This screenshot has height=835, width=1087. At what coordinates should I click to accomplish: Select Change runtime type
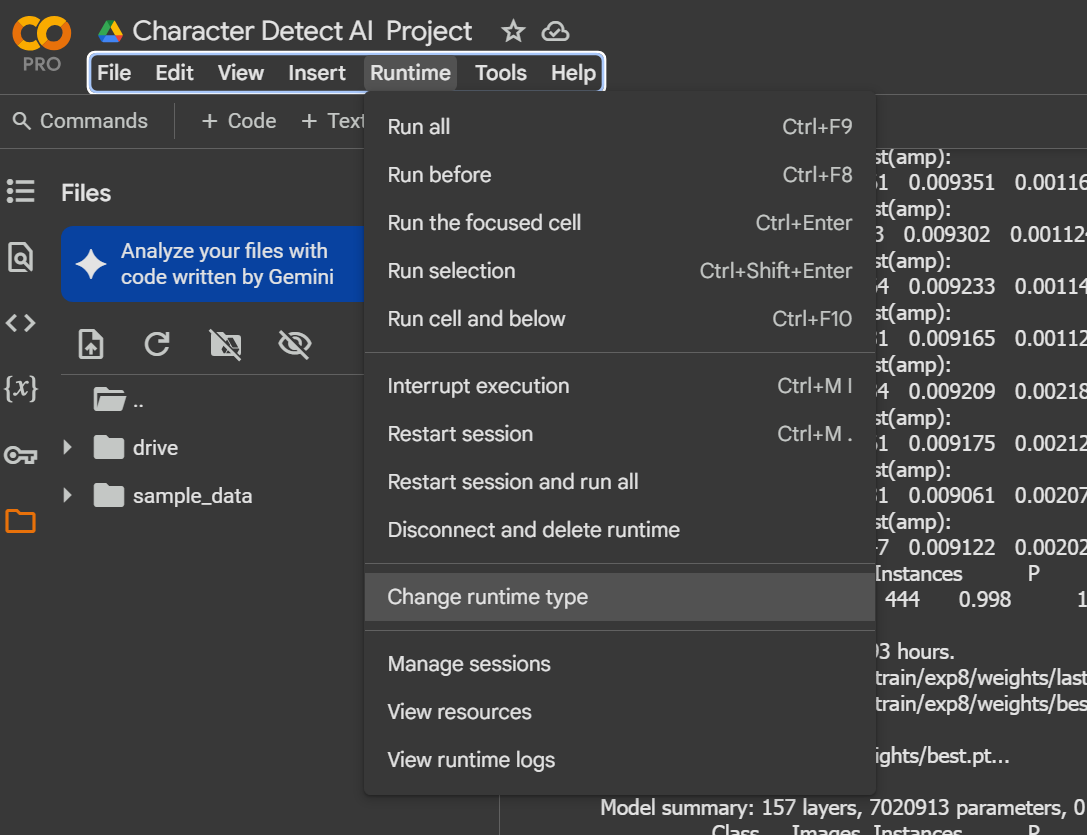(620, 596)
